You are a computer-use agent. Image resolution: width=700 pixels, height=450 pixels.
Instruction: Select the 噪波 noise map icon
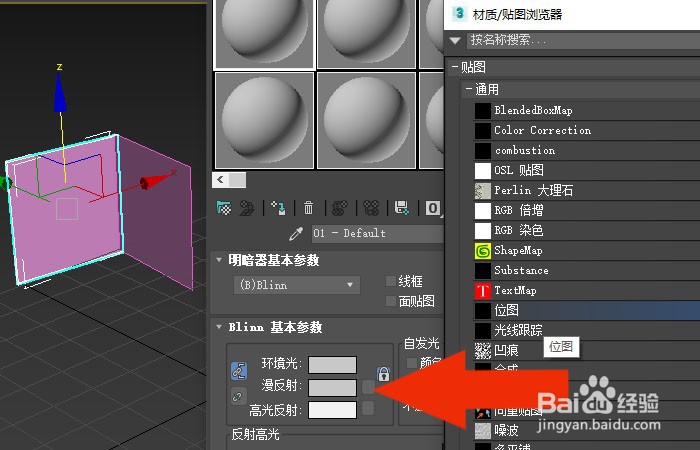tap(483, 431)
